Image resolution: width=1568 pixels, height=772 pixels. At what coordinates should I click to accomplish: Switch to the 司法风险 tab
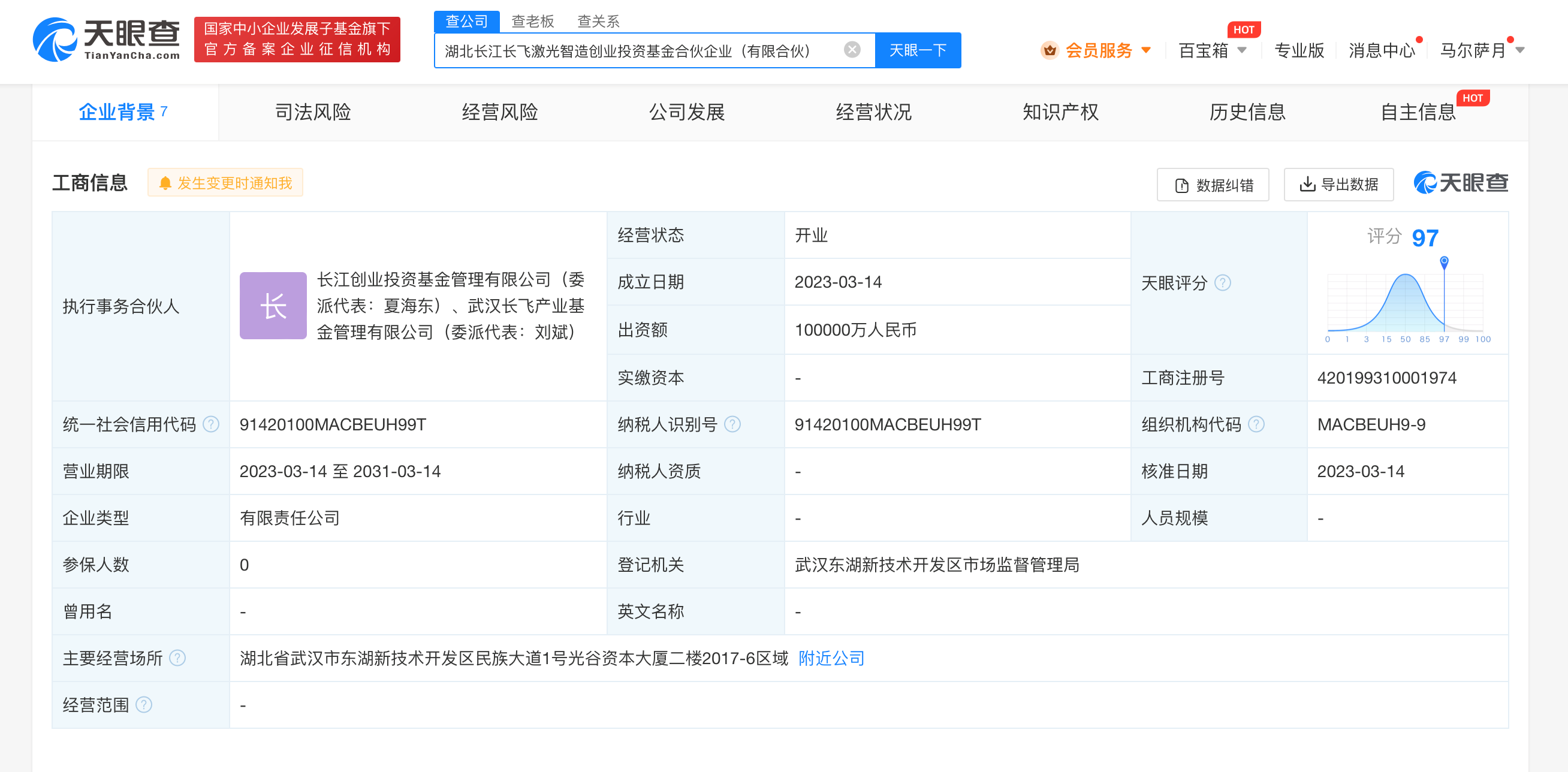tap(313, 112)
